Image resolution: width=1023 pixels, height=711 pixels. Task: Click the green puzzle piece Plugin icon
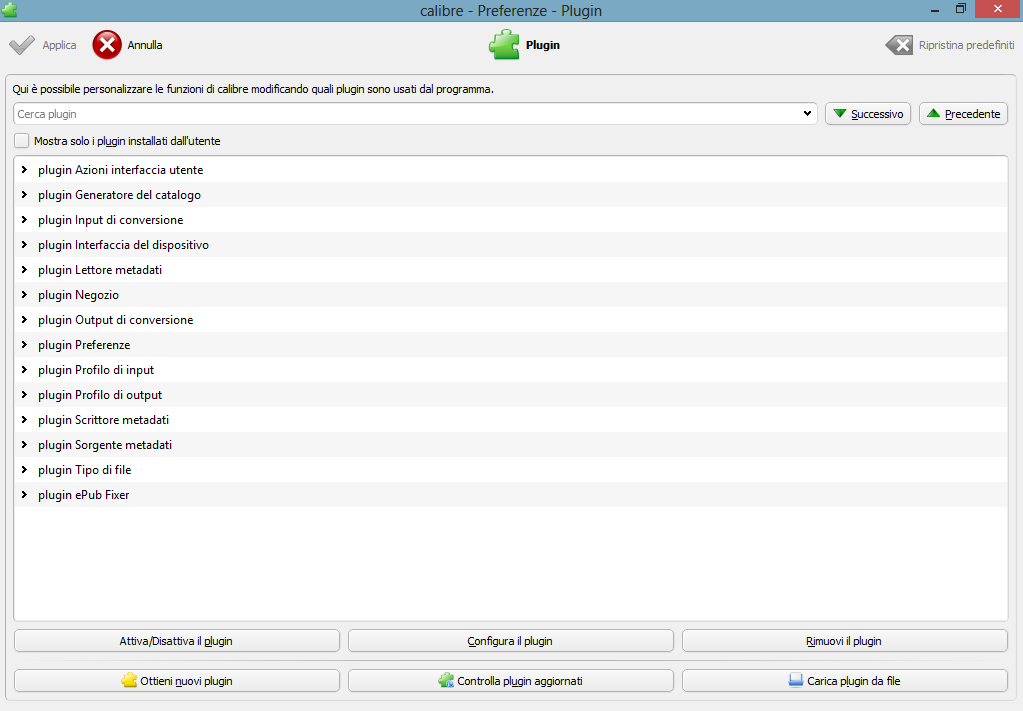click(504, 45)
